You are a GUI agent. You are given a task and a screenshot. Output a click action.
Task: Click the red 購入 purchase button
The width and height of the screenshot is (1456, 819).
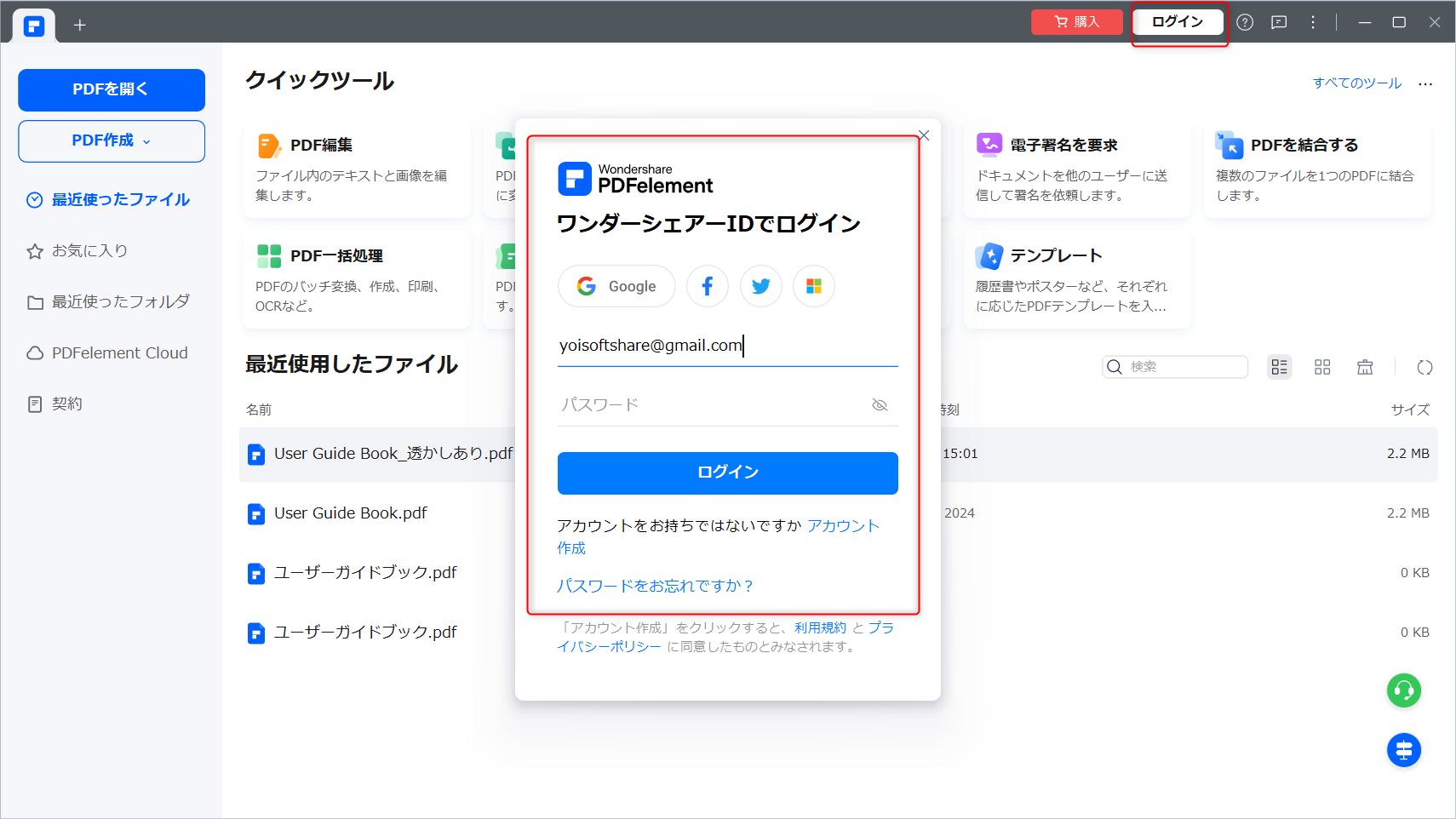coord(1077,22)
